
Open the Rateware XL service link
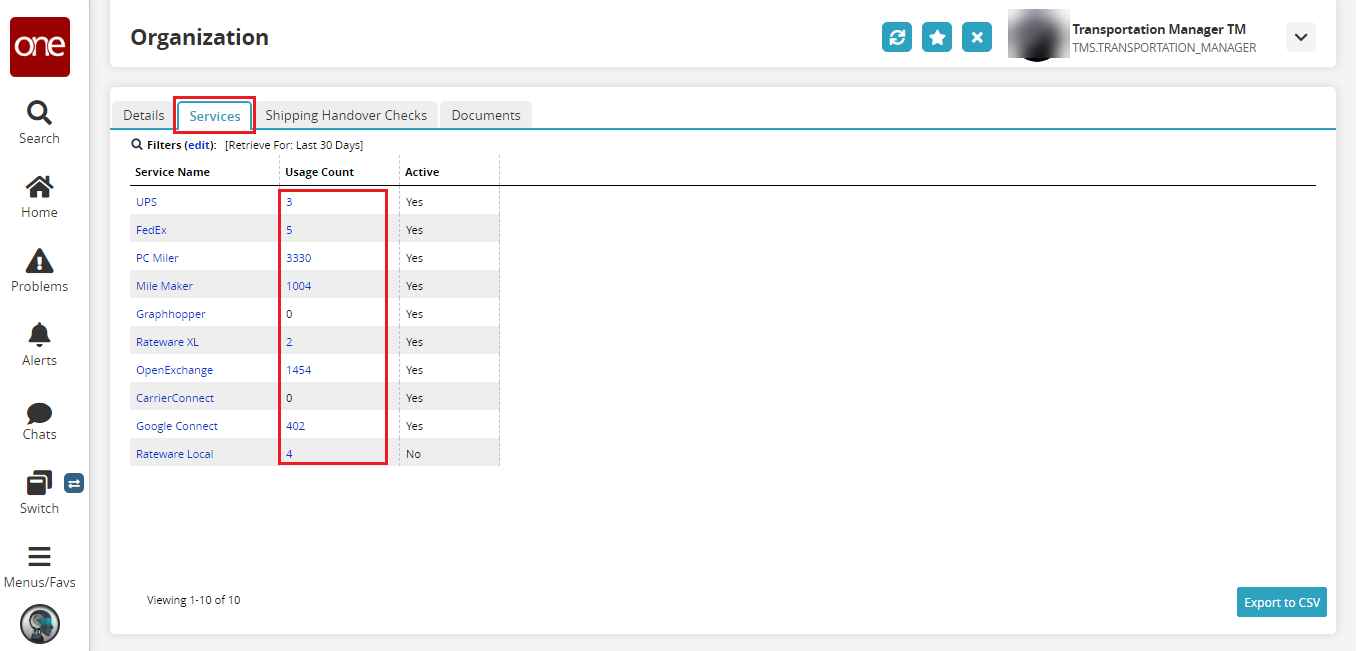(x=167, y=342)
